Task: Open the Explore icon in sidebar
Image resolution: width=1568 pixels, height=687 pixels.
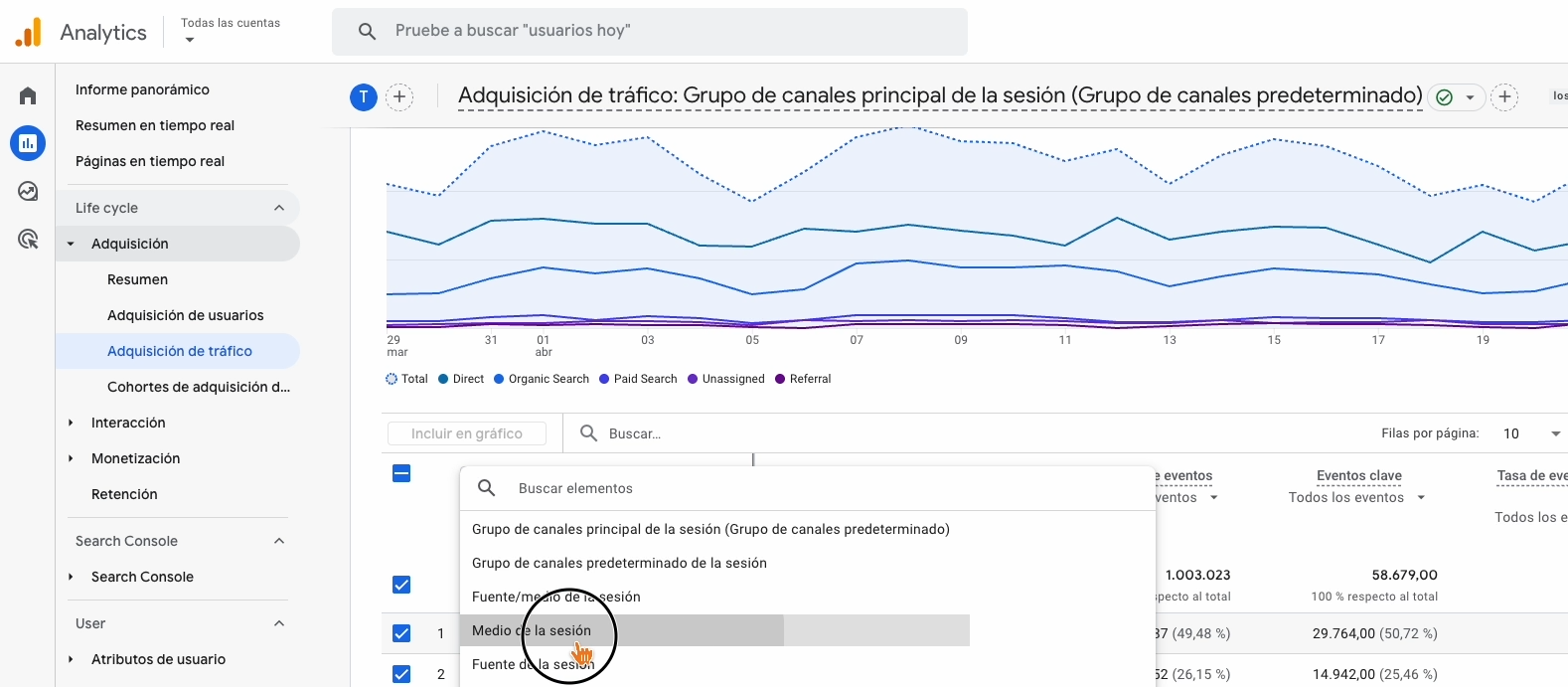Action: (28, 191)
